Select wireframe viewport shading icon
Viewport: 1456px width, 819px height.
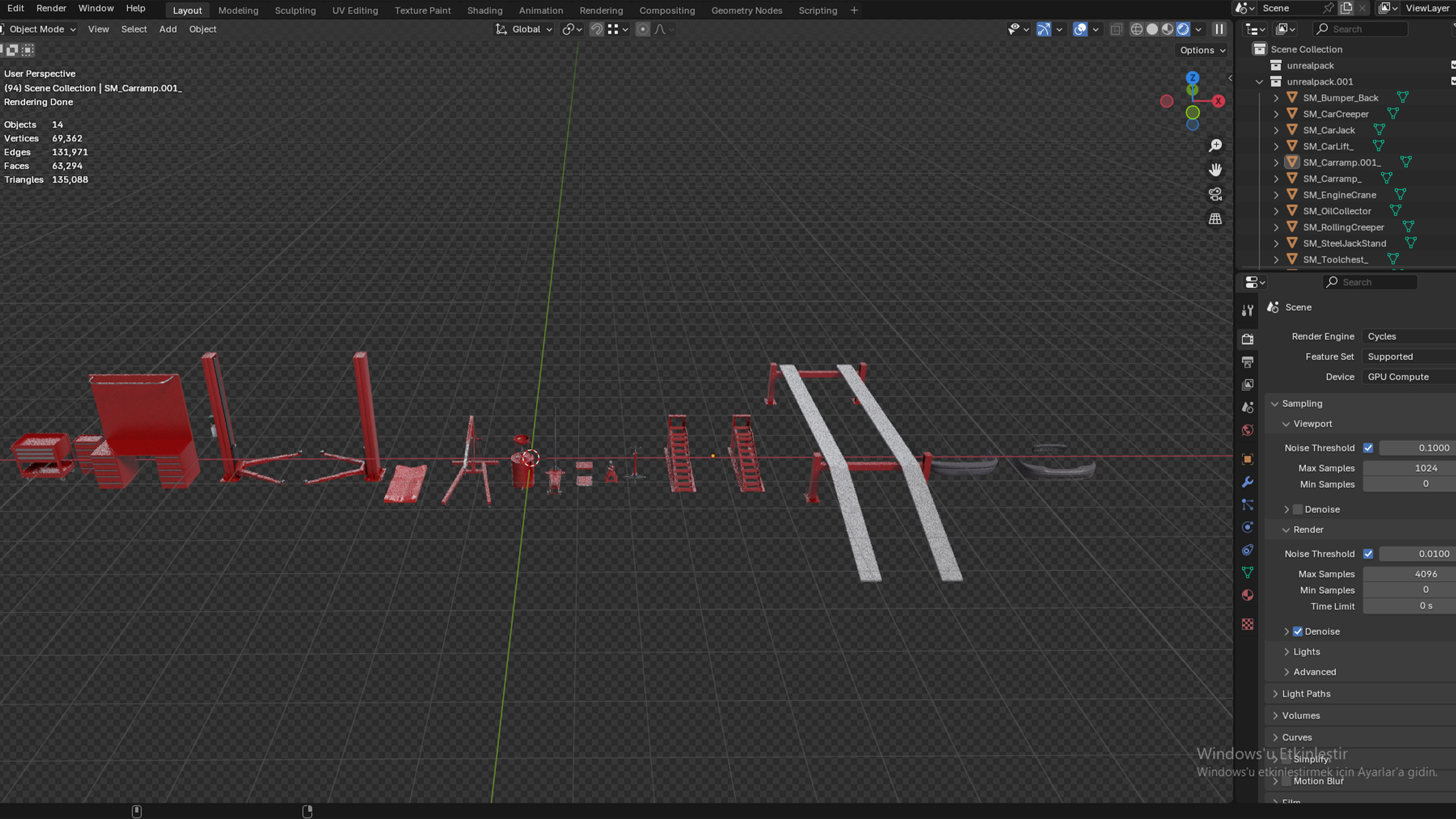point(1137,30)
